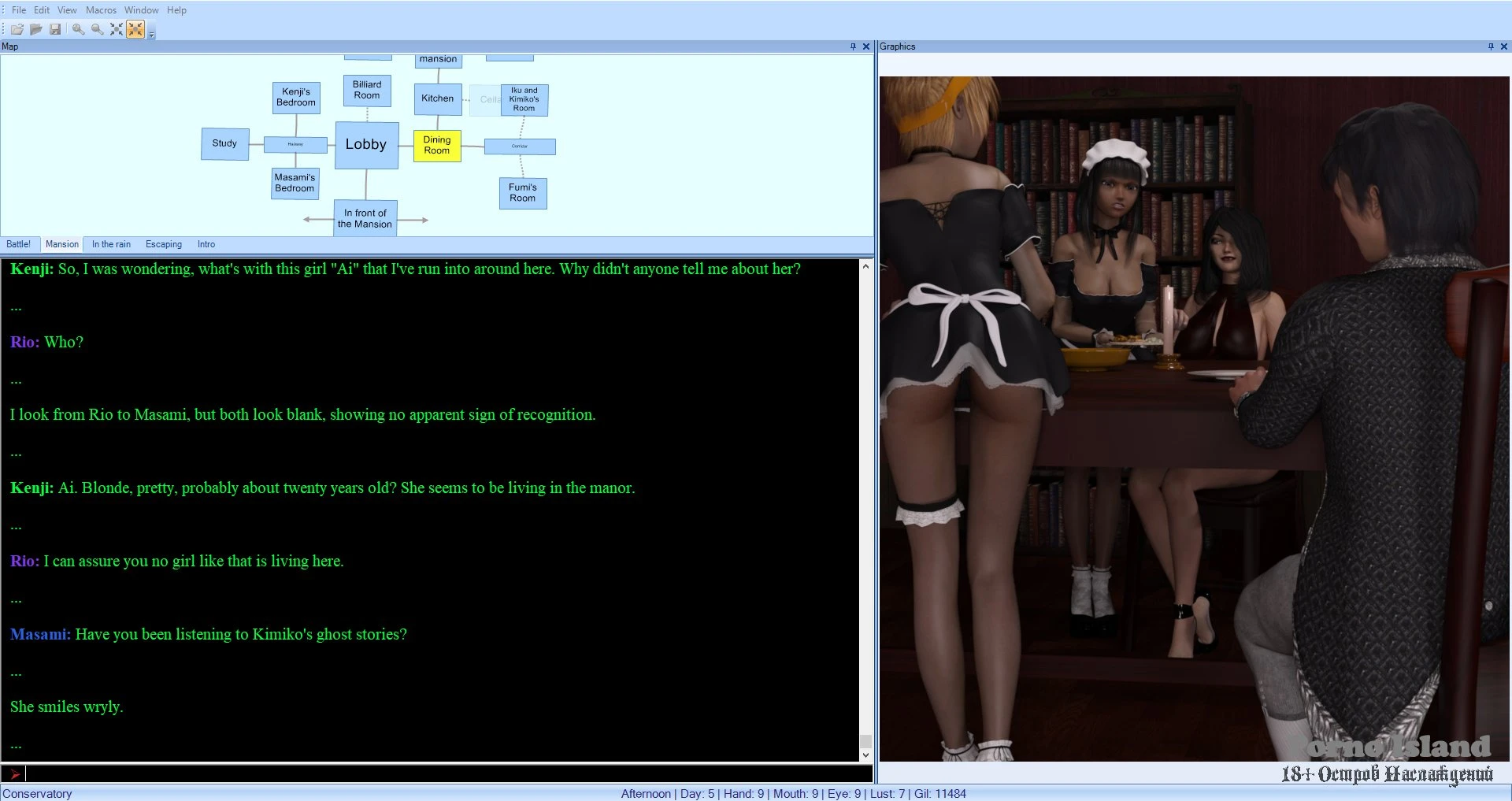The image size is (1512, 801).
Task: Toggle auto-hide pin on Graphics panel
Action: pyautogui.click(x=1491, y=46)
